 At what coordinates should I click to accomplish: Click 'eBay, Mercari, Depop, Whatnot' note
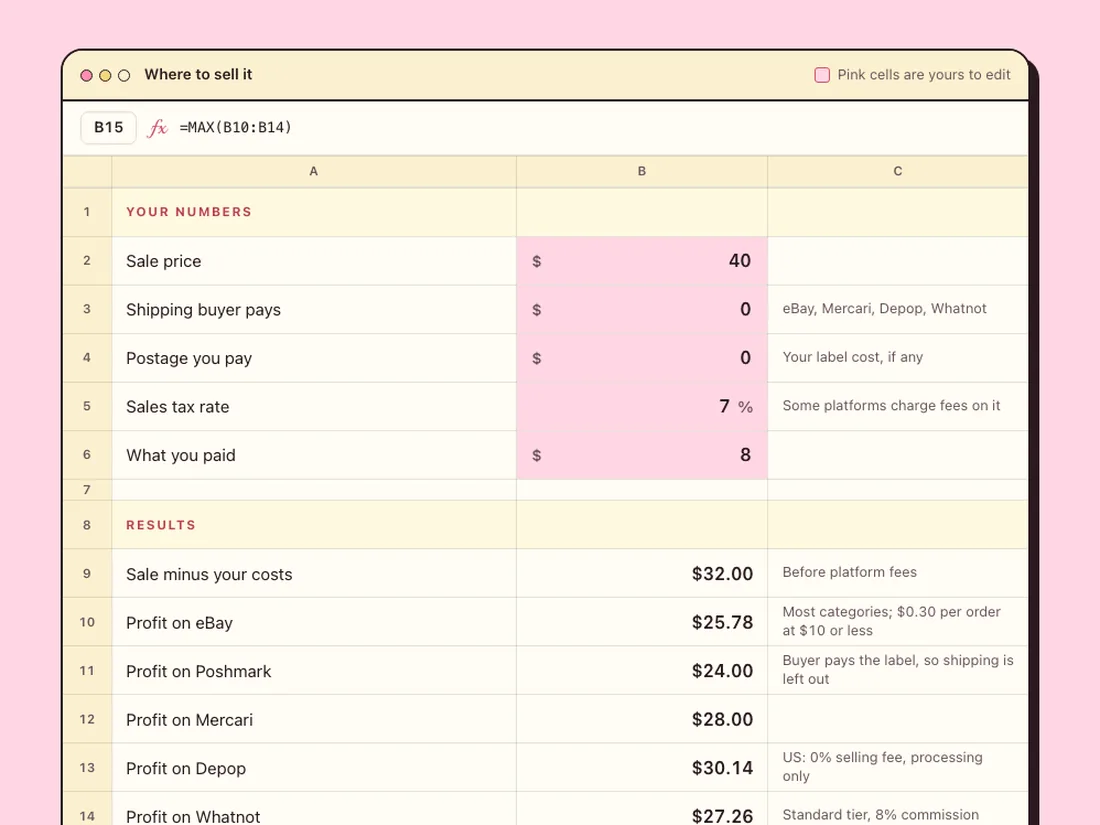click(885, 309)
